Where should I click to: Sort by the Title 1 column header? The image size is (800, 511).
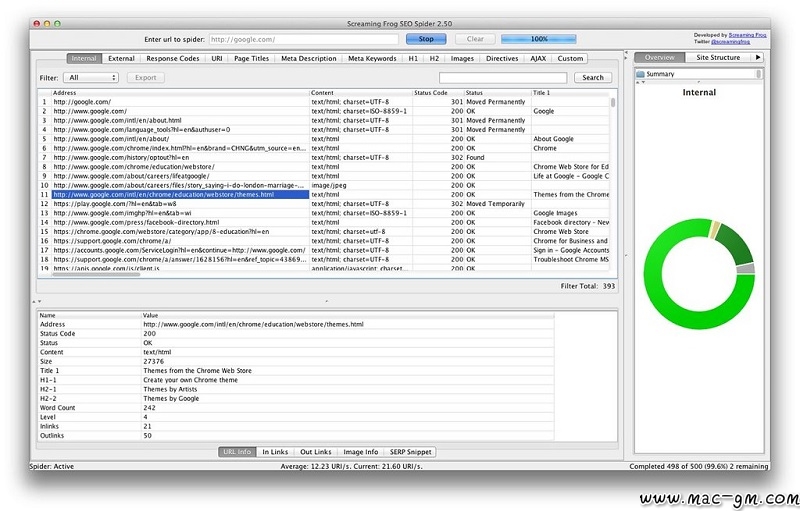click(570, 93)
